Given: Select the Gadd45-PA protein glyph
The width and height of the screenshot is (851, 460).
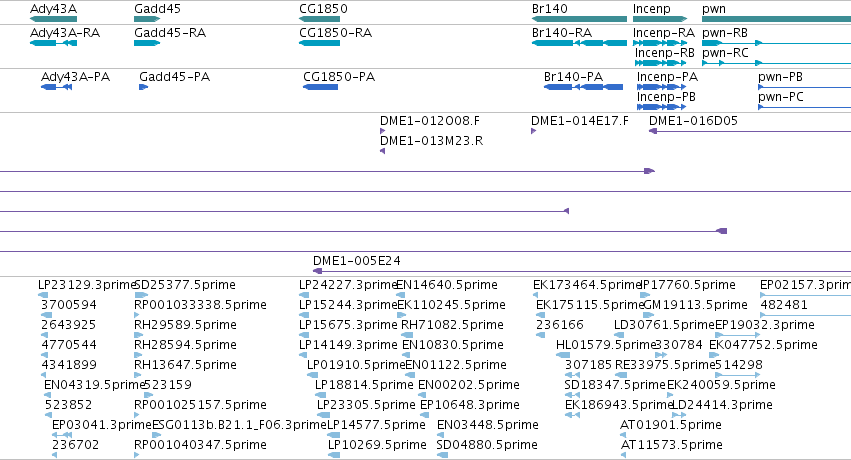Looking at the screenshot, I should click(x=143, y=87).
